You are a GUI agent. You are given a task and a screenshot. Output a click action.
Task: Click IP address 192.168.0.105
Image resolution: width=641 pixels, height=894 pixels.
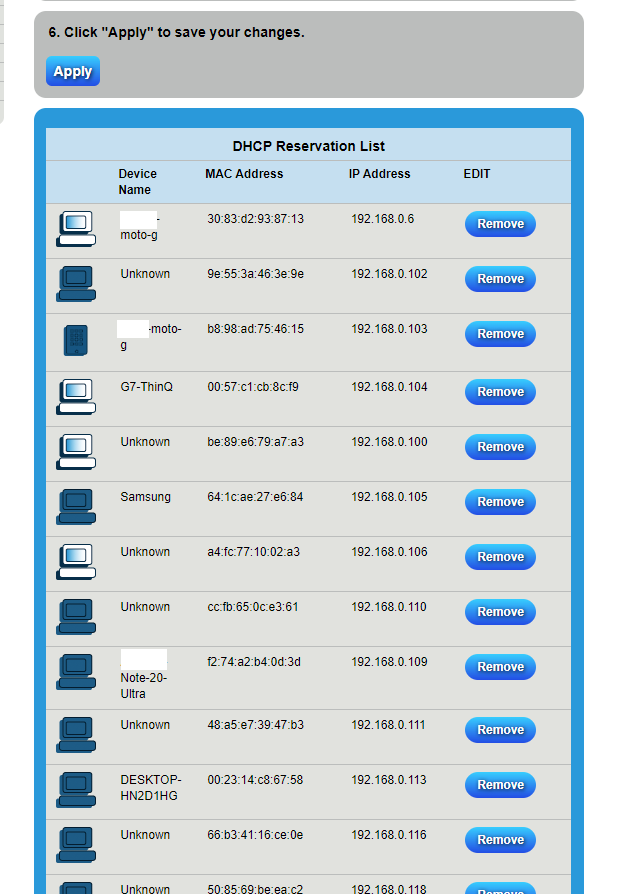(389, 497)
